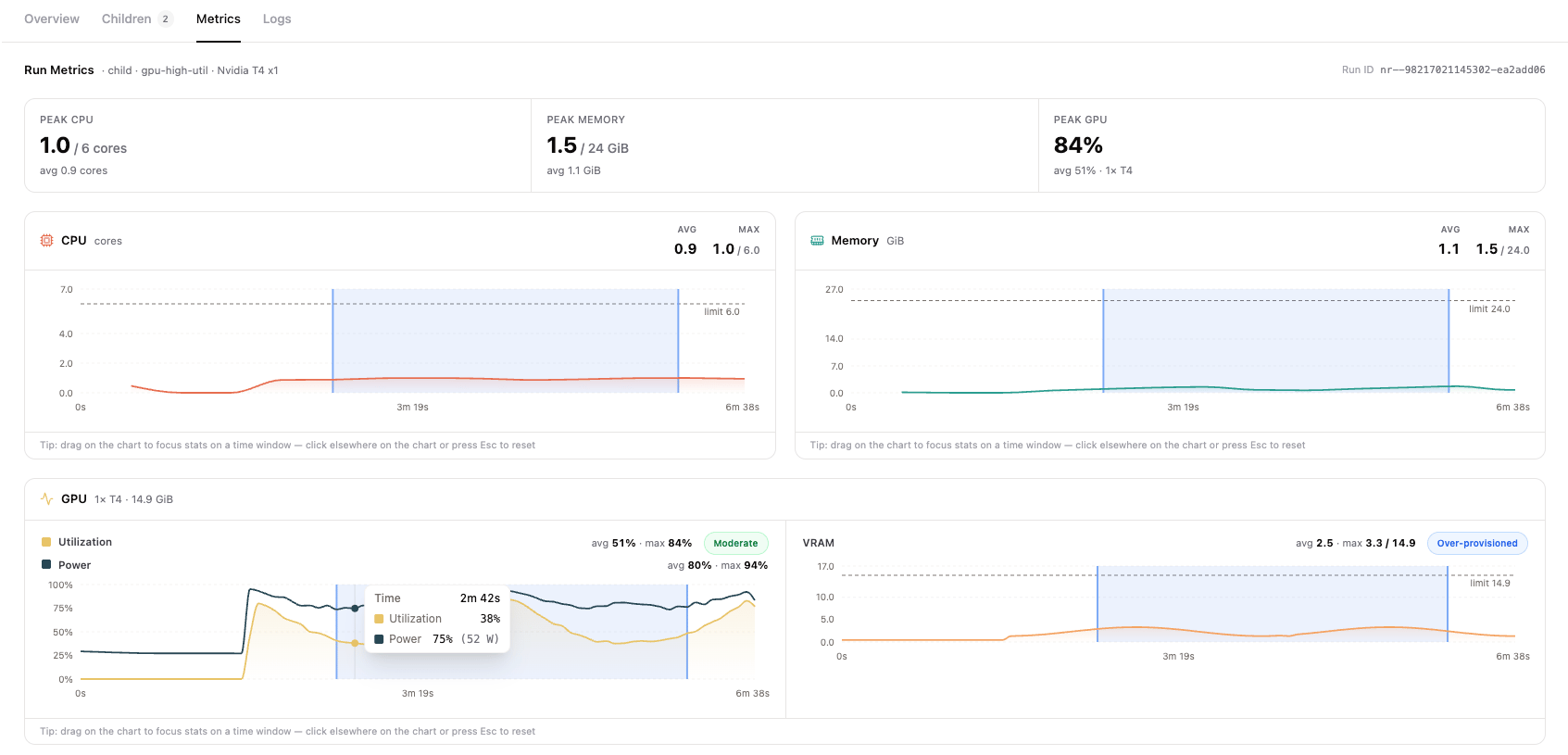Click the 'limit 24.0' label in Memory chart
The width and height of the screenshot is (1568, 755).
[1489, 308]
